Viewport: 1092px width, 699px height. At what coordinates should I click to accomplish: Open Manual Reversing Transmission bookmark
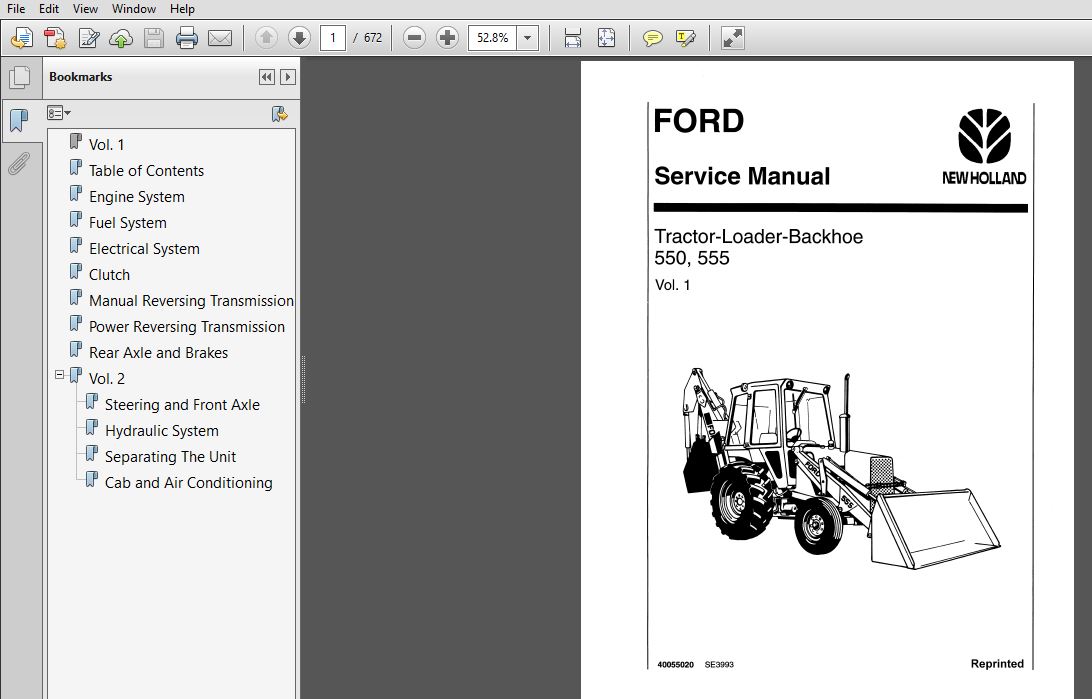pos(191,301)
